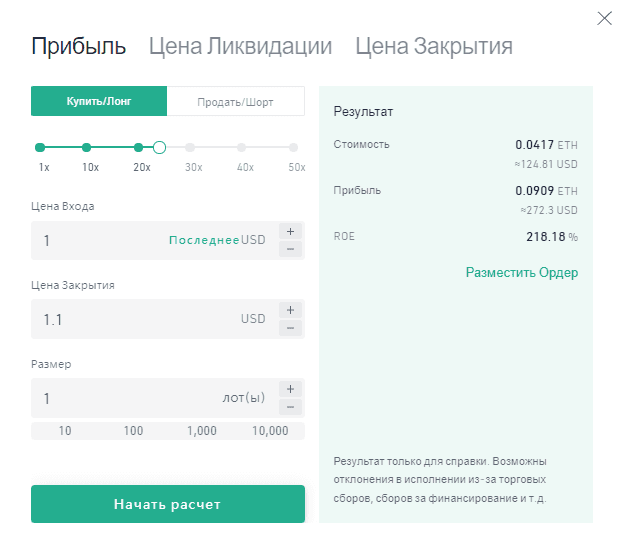Click the 0.0417 ETH cost value
The width and height of the screenshot is (625, 546).
coord(546,145)
